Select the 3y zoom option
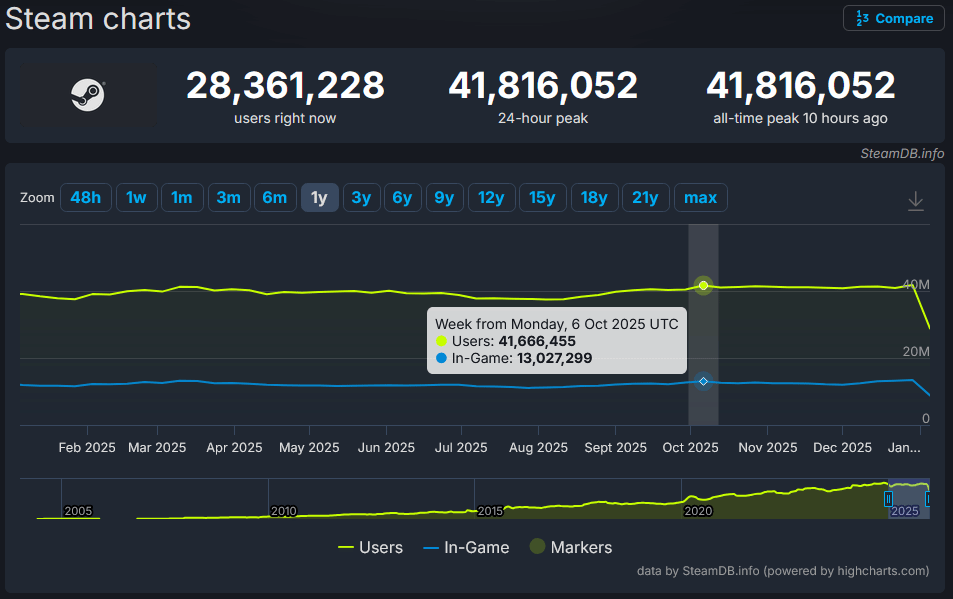953x599 pixels. [361, 198]
